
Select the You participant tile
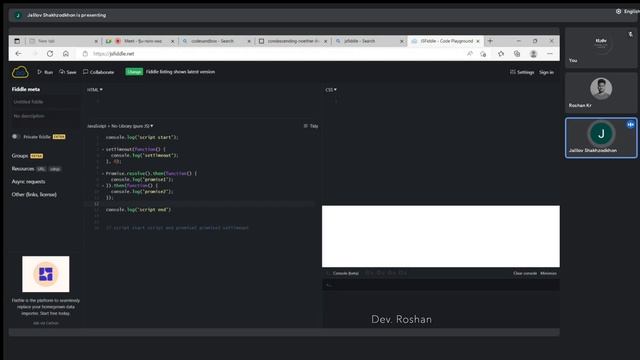tap(601, 48)
